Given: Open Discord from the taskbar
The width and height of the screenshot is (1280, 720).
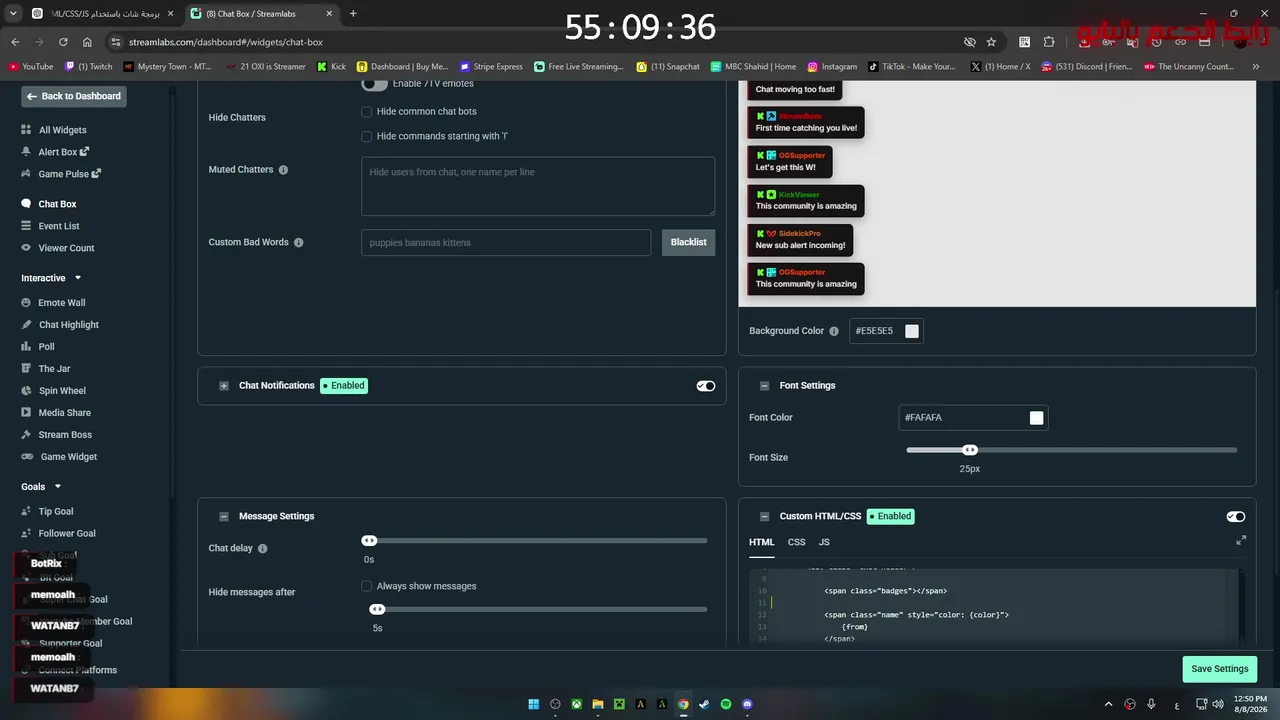Looking at the screenshot, I should point(748,704).
